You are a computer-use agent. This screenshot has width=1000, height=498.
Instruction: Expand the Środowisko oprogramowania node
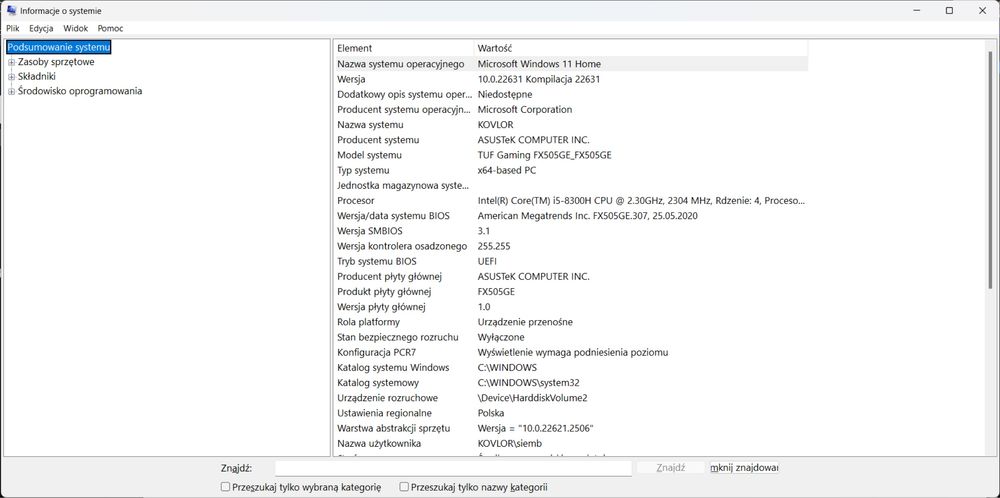click(11, 91)
